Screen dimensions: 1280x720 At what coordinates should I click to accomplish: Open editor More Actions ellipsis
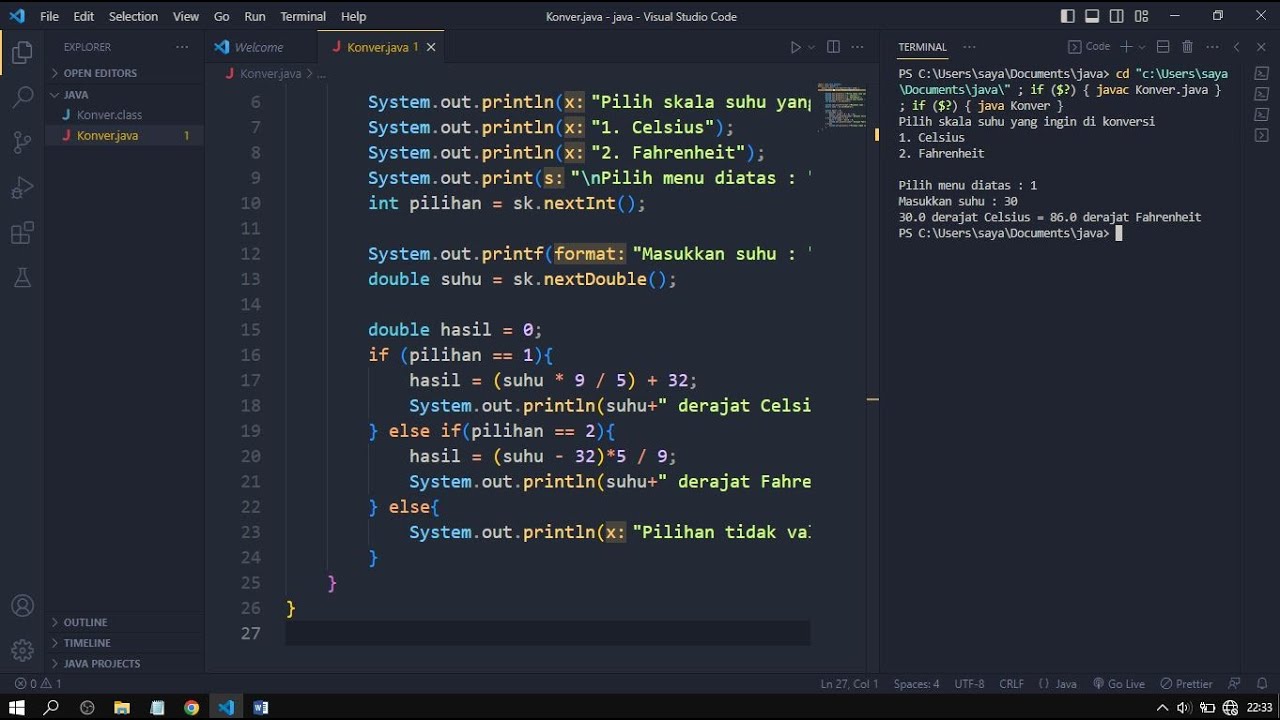point(858,47)
